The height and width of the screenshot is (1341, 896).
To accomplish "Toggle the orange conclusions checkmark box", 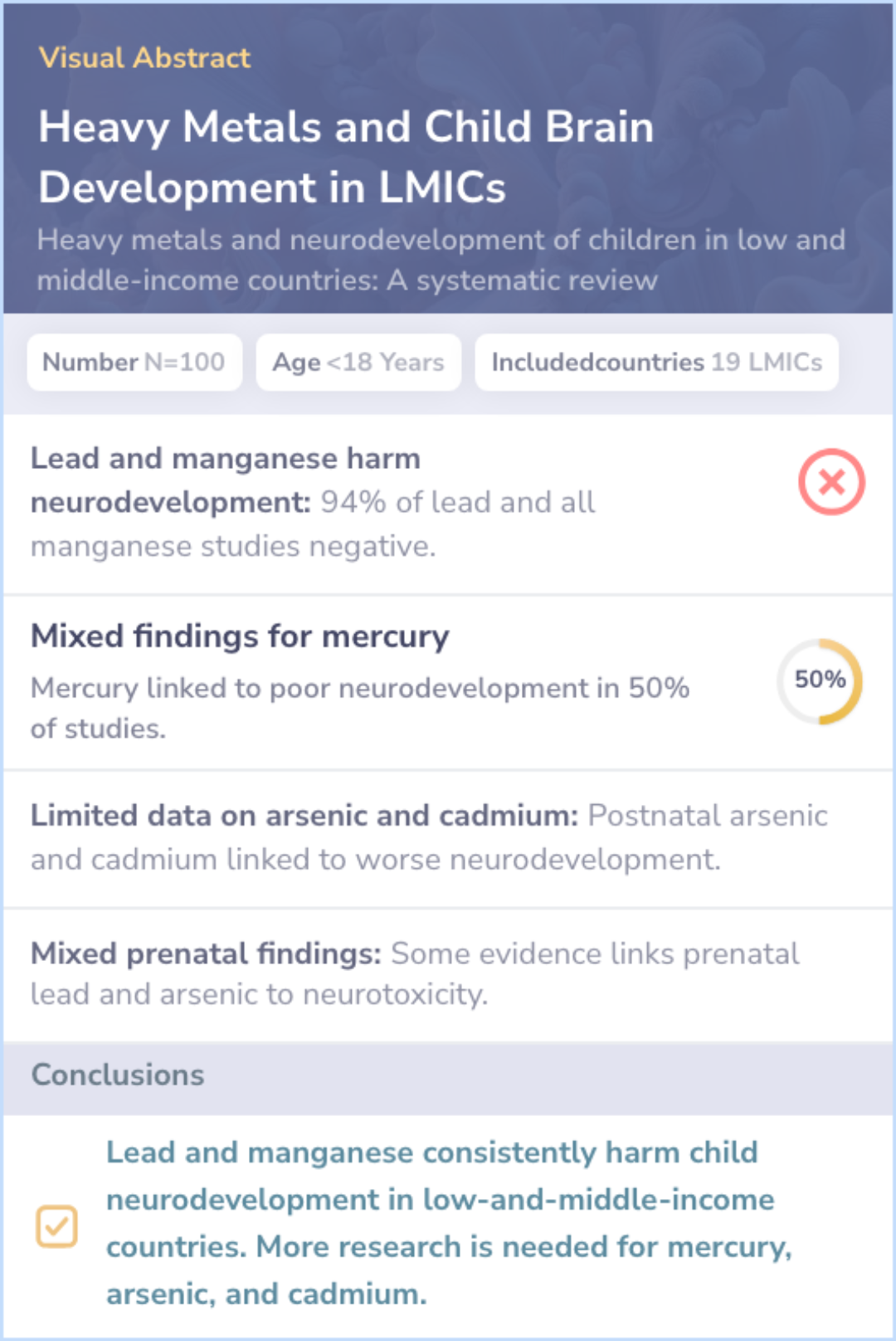I will pos(56,1226).
